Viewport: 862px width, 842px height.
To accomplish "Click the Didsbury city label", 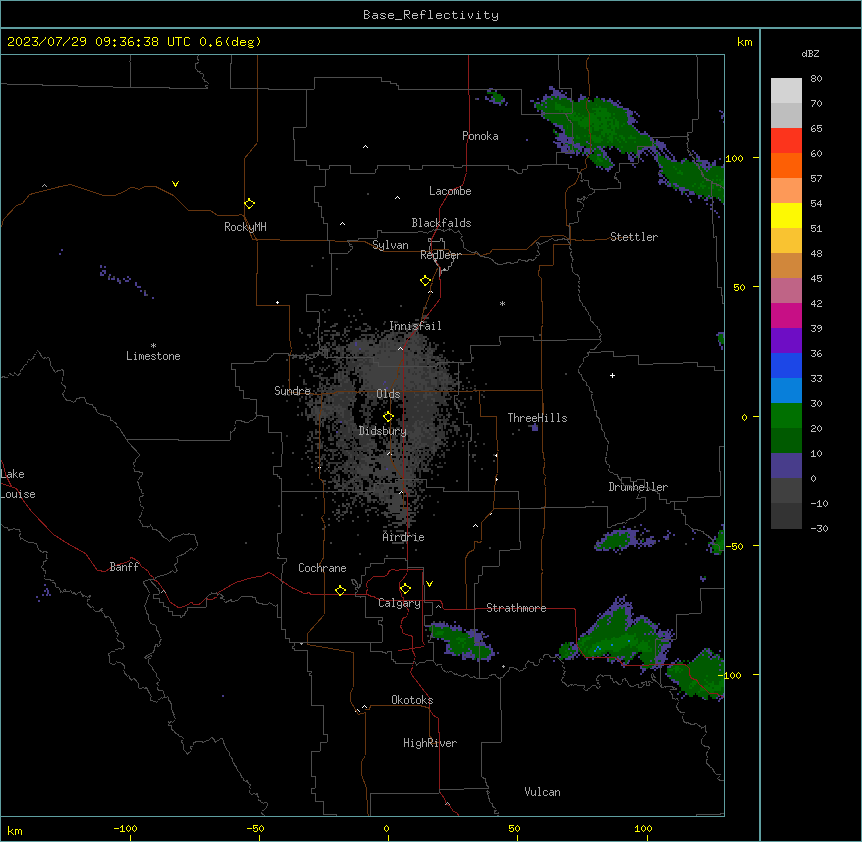I will click(x=383, y=431).
